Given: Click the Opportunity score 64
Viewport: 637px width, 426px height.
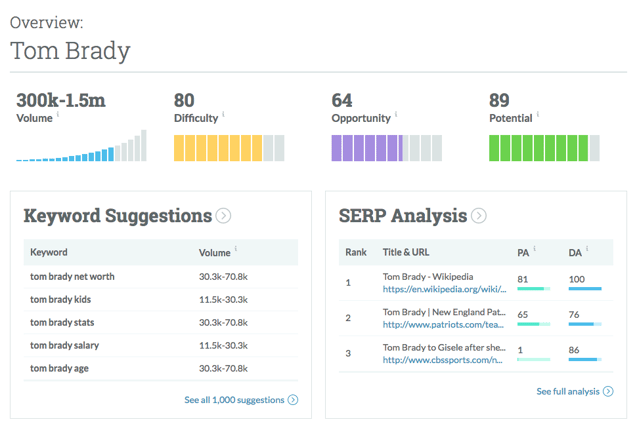Looking at the screenshot, I should (342, 100).
